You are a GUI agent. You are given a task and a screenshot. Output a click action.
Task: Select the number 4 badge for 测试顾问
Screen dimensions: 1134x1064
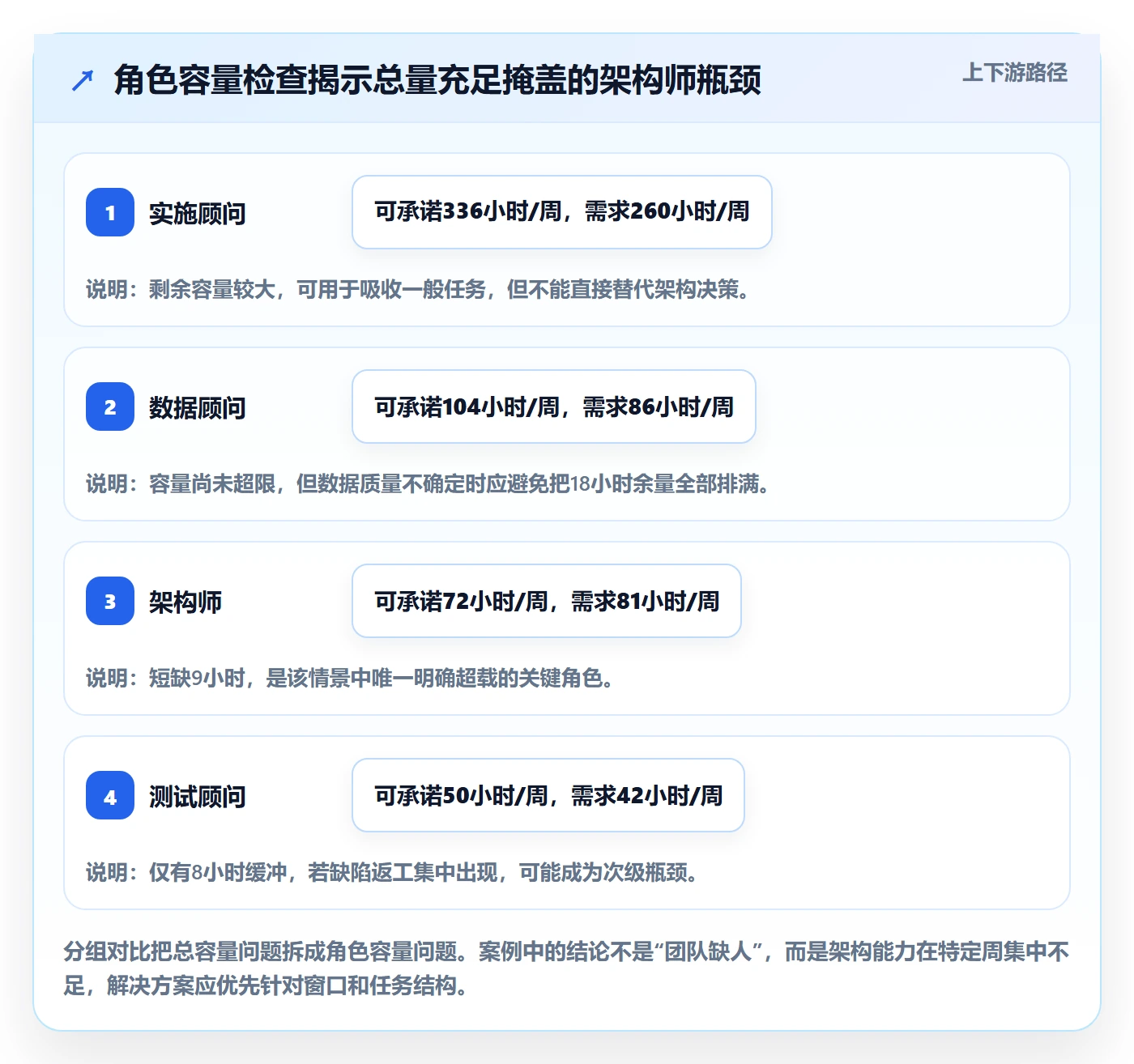pos(110,795)
